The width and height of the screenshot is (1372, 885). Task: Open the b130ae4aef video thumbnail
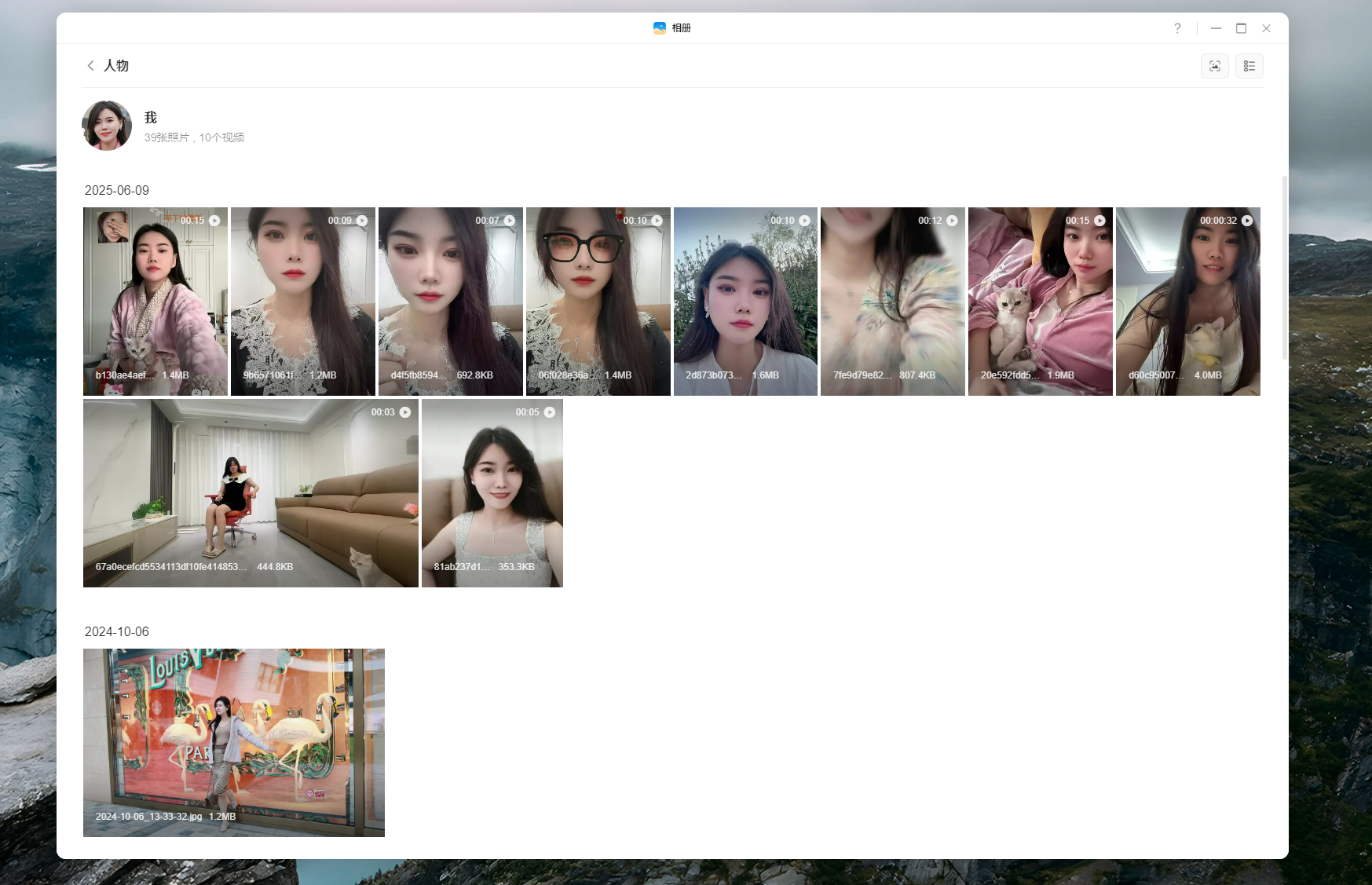pos(155,302)
